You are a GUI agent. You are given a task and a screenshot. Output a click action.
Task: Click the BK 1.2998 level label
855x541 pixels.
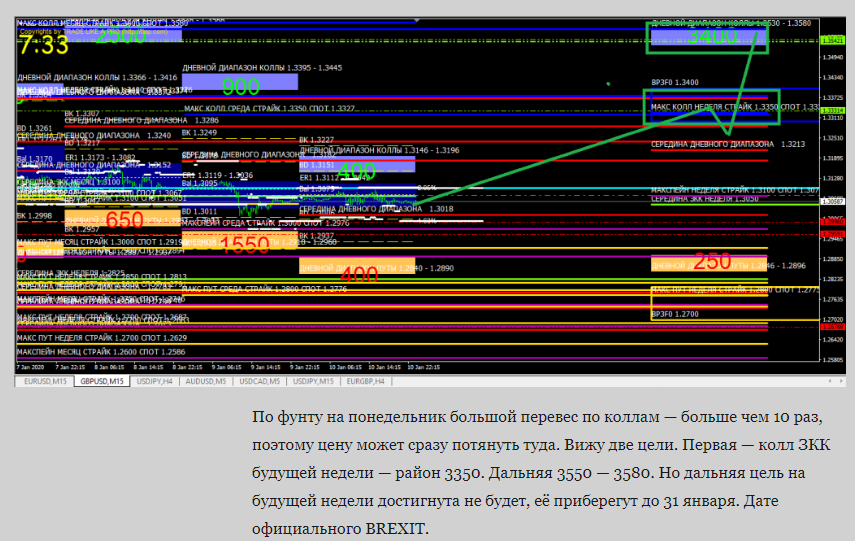click(x=34, y=216)
